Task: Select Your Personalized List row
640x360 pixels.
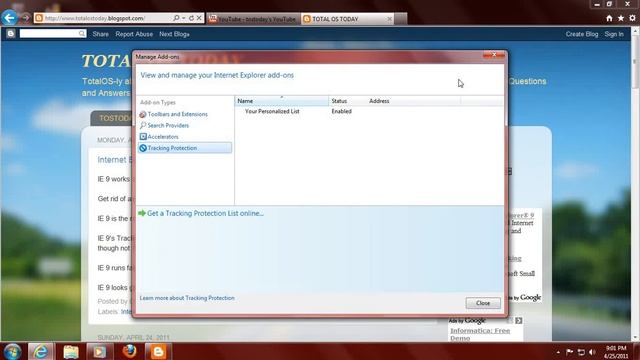Action: 369,111
